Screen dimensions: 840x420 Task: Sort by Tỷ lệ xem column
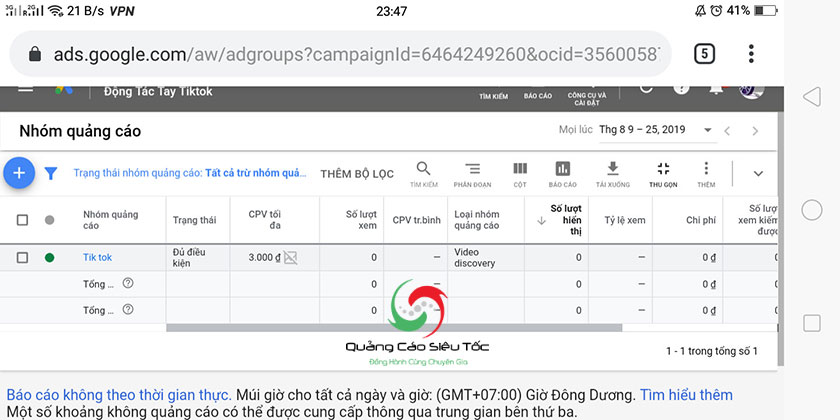(625, 220)
